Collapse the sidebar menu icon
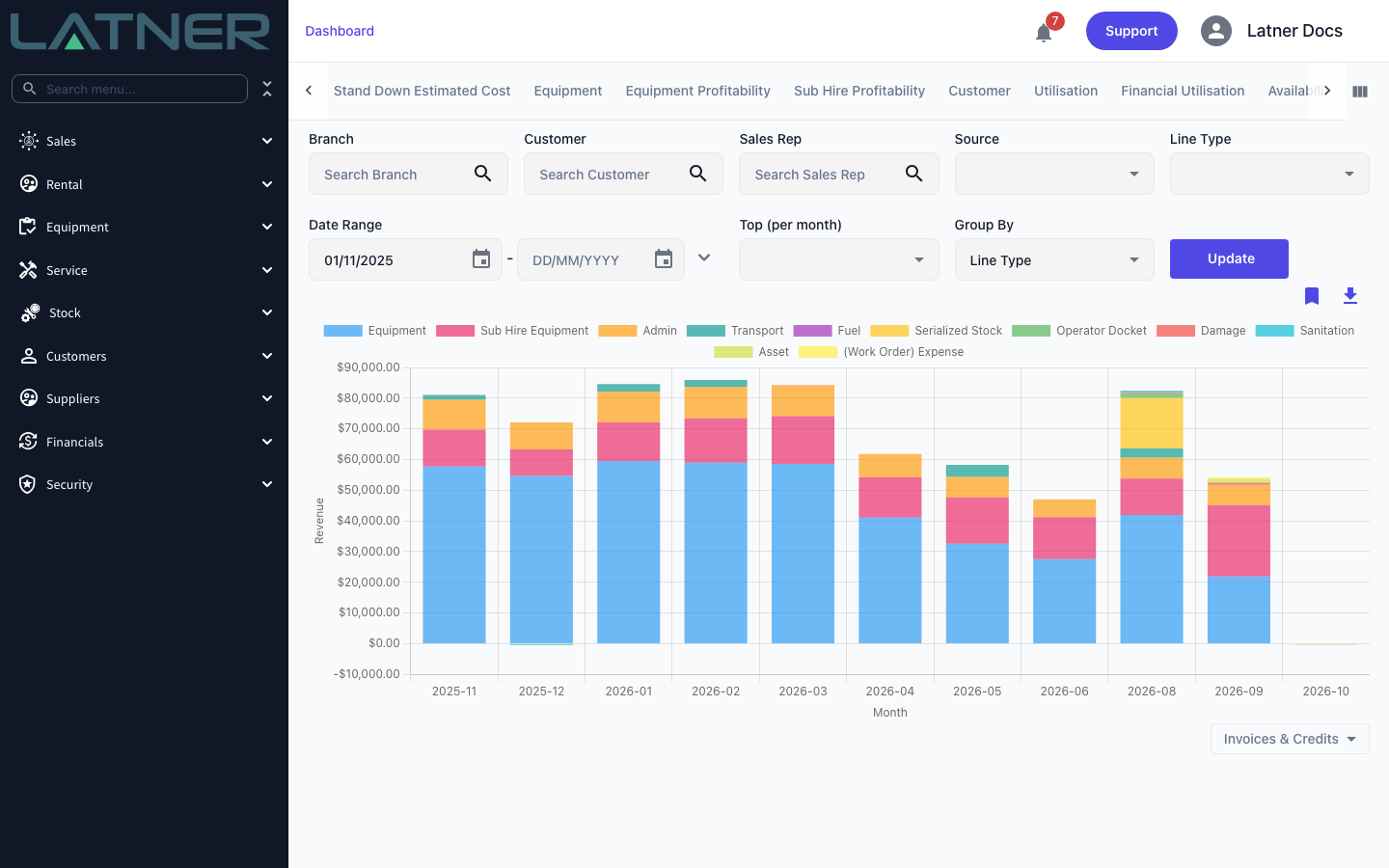 pyautogui.click(x=267, y=89)
